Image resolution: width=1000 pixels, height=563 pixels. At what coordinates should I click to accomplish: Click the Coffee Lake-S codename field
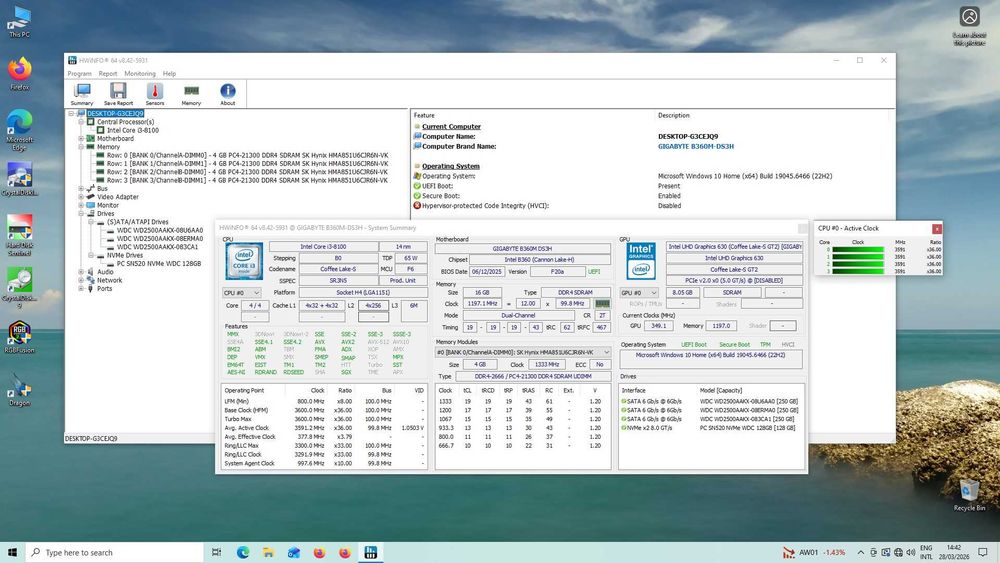(338, 269)
